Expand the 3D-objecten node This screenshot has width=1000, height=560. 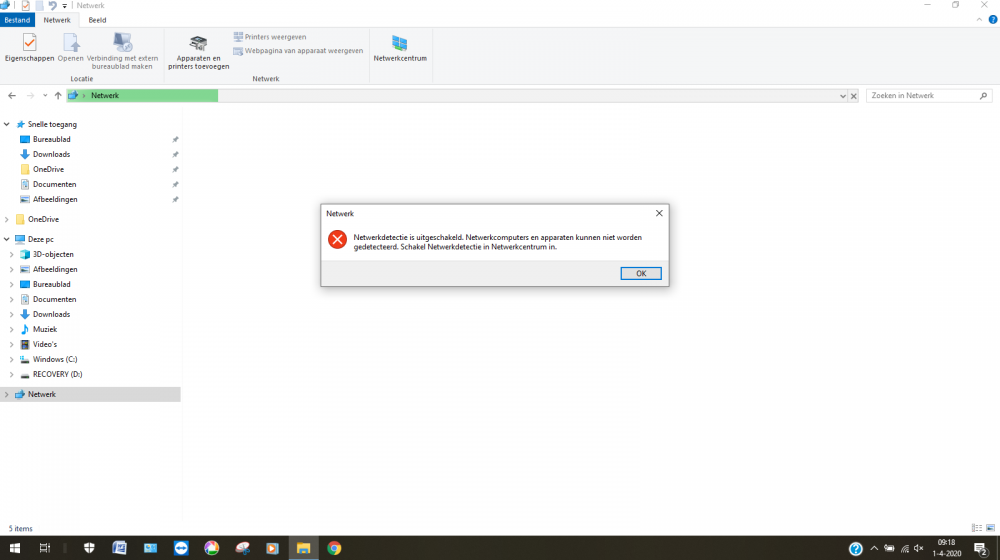tap(11, 254)
